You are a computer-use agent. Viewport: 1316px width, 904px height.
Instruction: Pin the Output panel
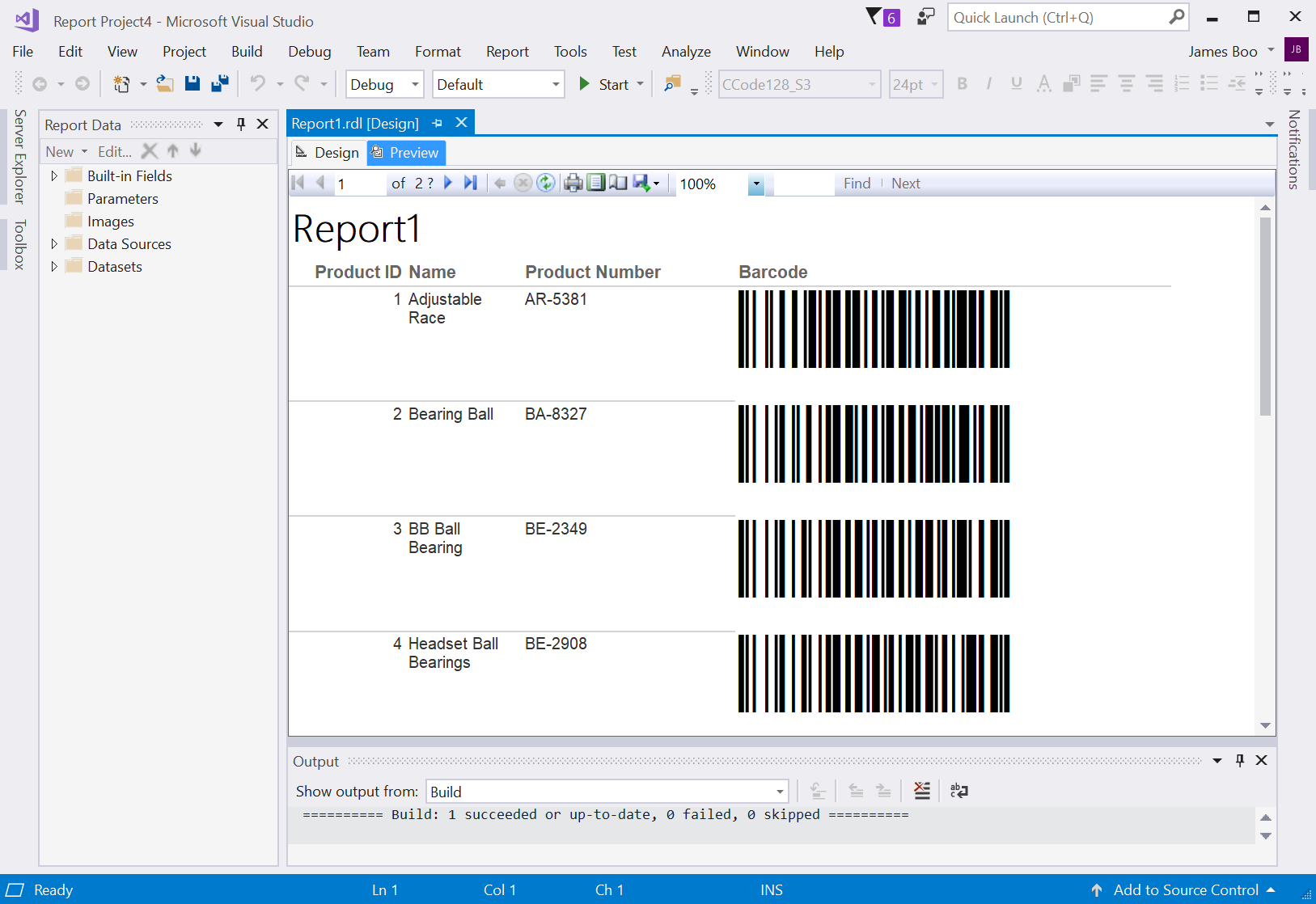pyautogui.click(x=1240, y=761)
